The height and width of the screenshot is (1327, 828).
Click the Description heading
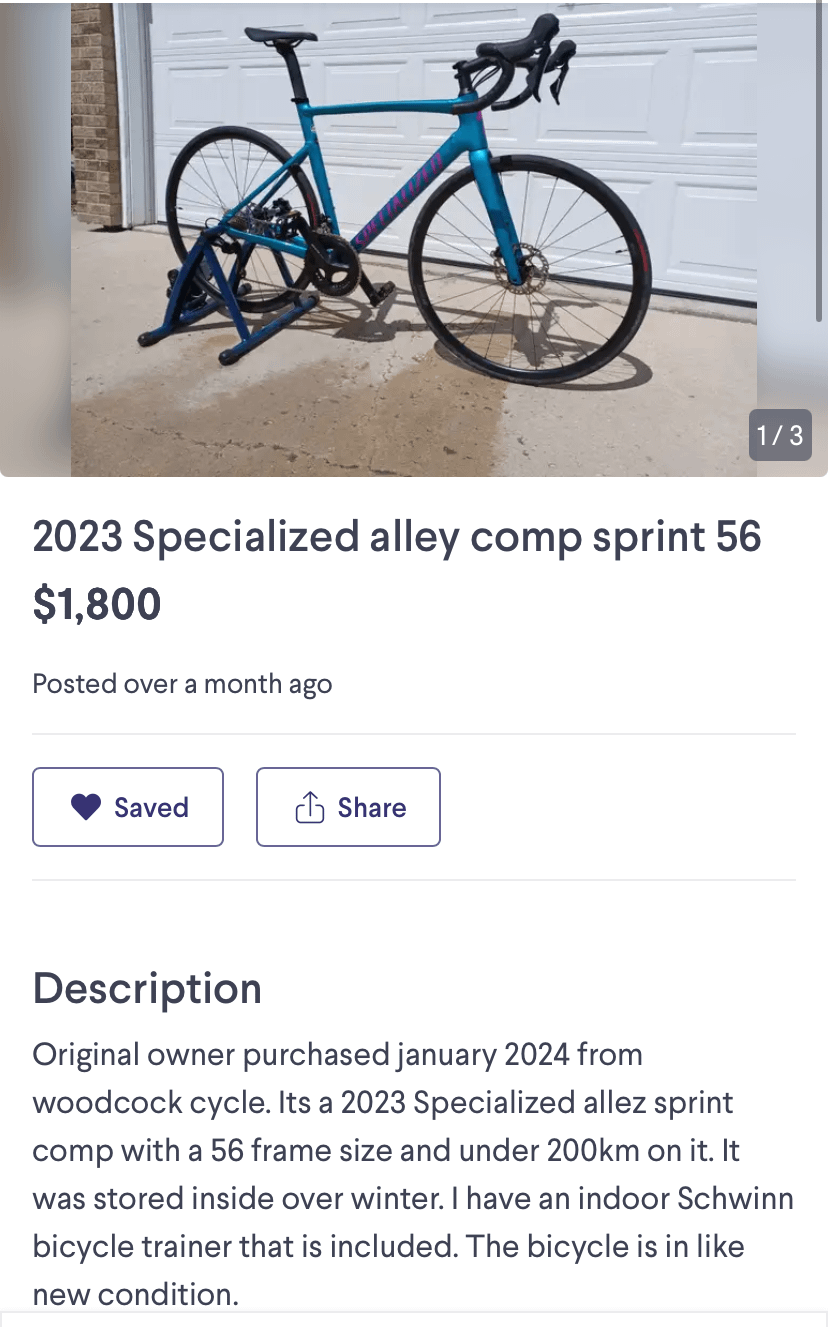147,988
